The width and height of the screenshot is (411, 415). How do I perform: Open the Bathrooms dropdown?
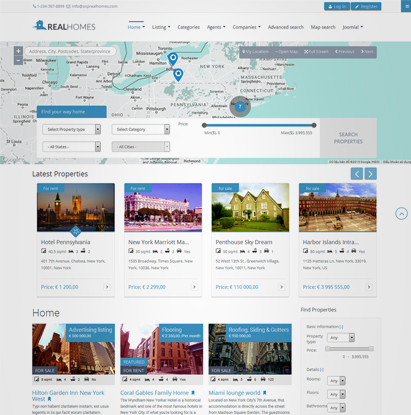coord(336,408)
